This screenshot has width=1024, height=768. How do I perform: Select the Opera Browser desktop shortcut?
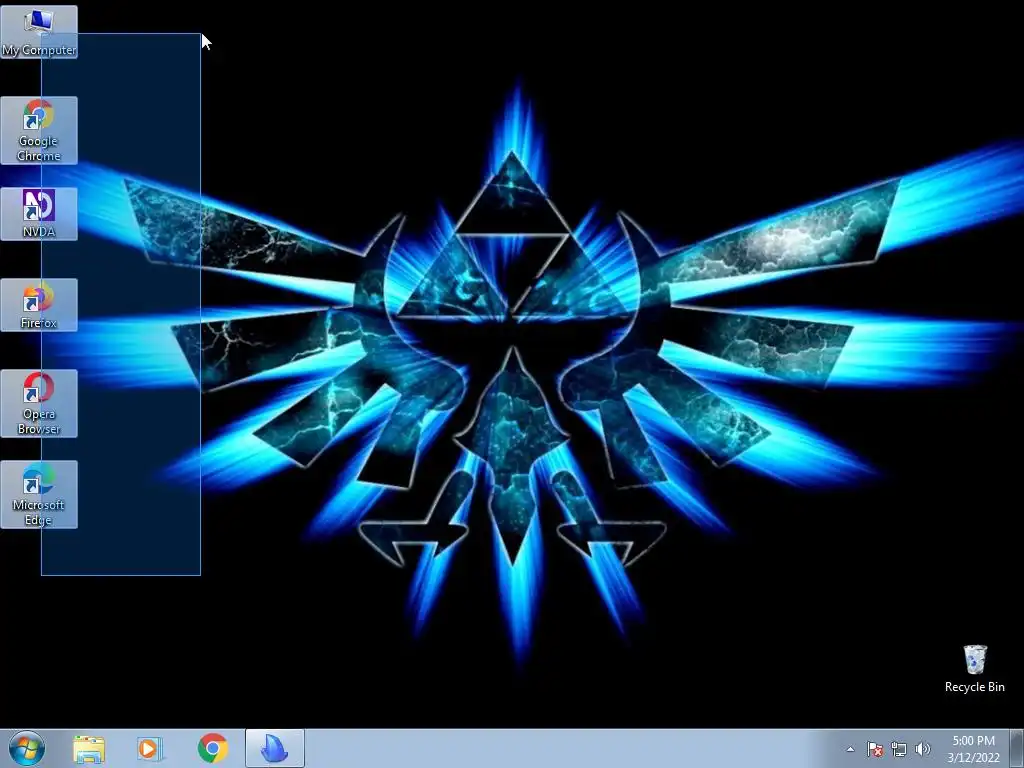pos(39,404)
